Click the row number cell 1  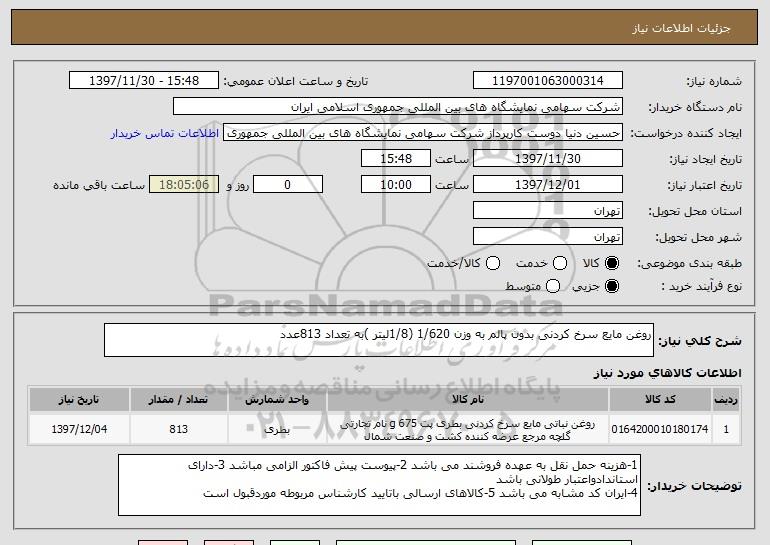pyautogui.click(x=726, y=429)
